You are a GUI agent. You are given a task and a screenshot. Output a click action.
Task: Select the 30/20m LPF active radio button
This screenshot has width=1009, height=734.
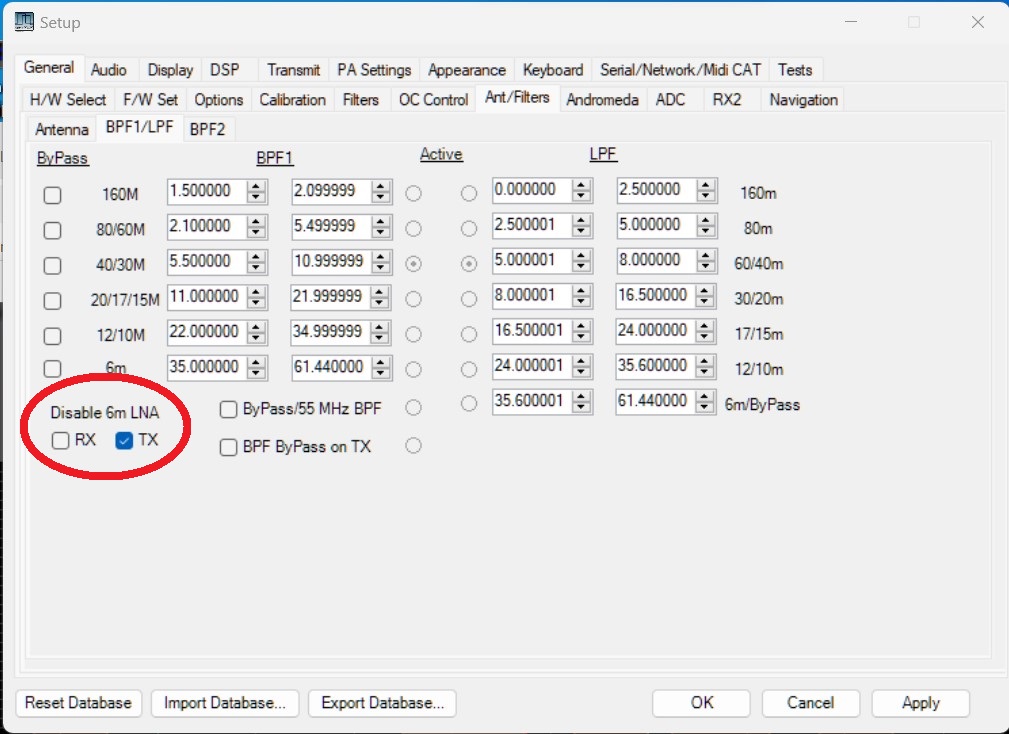pyautogui.click(x=468, y=299)
